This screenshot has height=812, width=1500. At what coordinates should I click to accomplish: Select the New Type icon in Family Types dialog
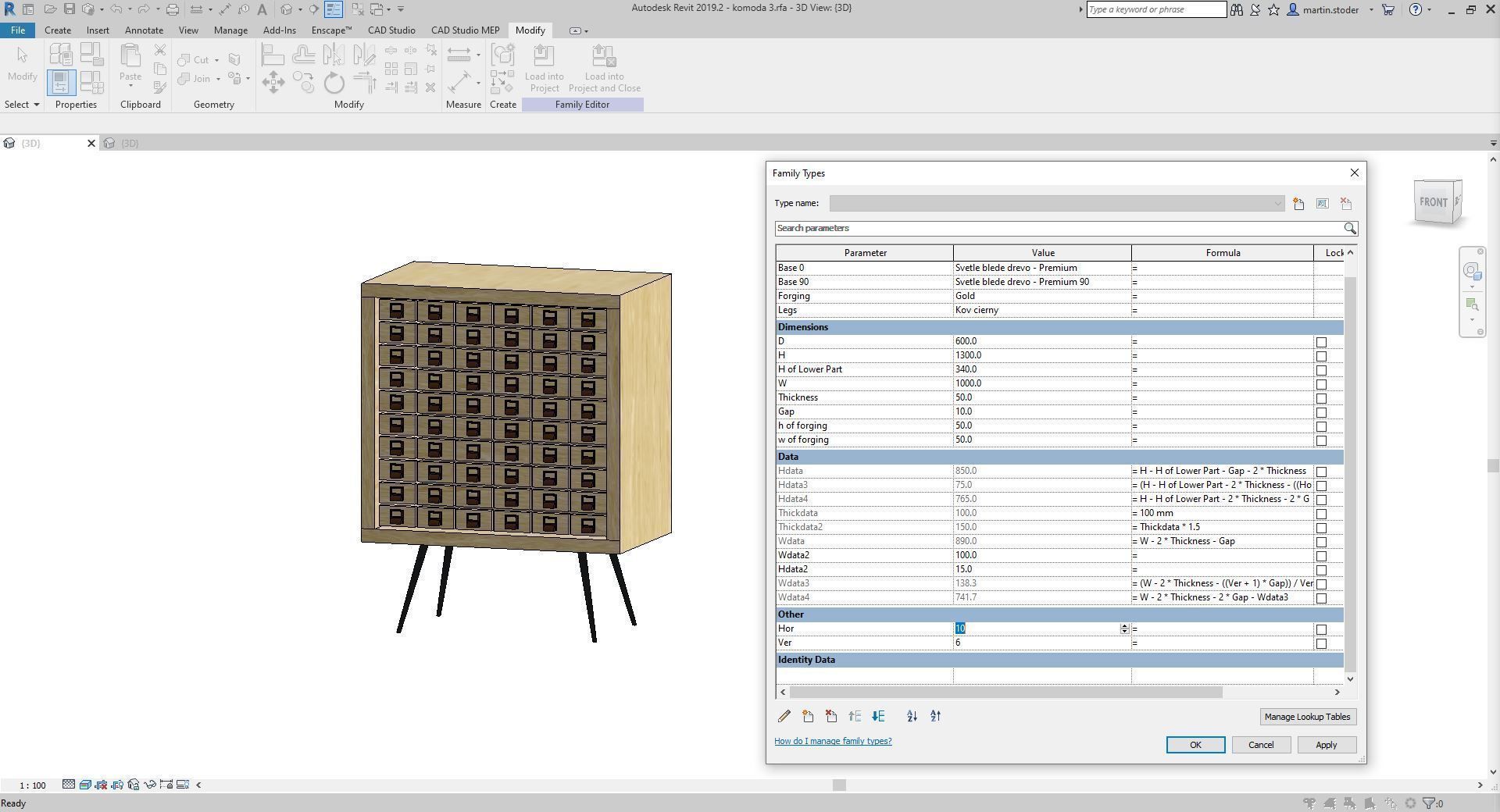1298,203
